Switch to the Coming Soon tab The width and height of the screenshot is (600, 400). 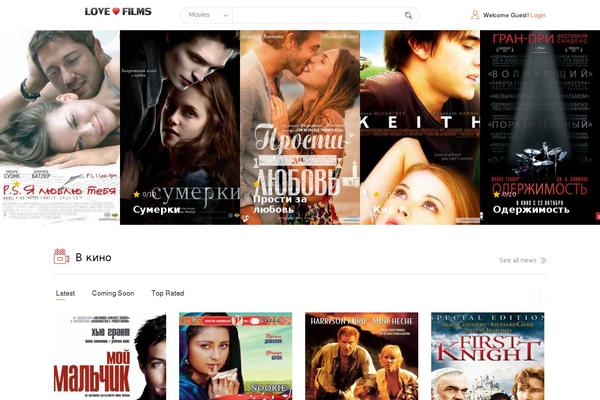point(113,293)
